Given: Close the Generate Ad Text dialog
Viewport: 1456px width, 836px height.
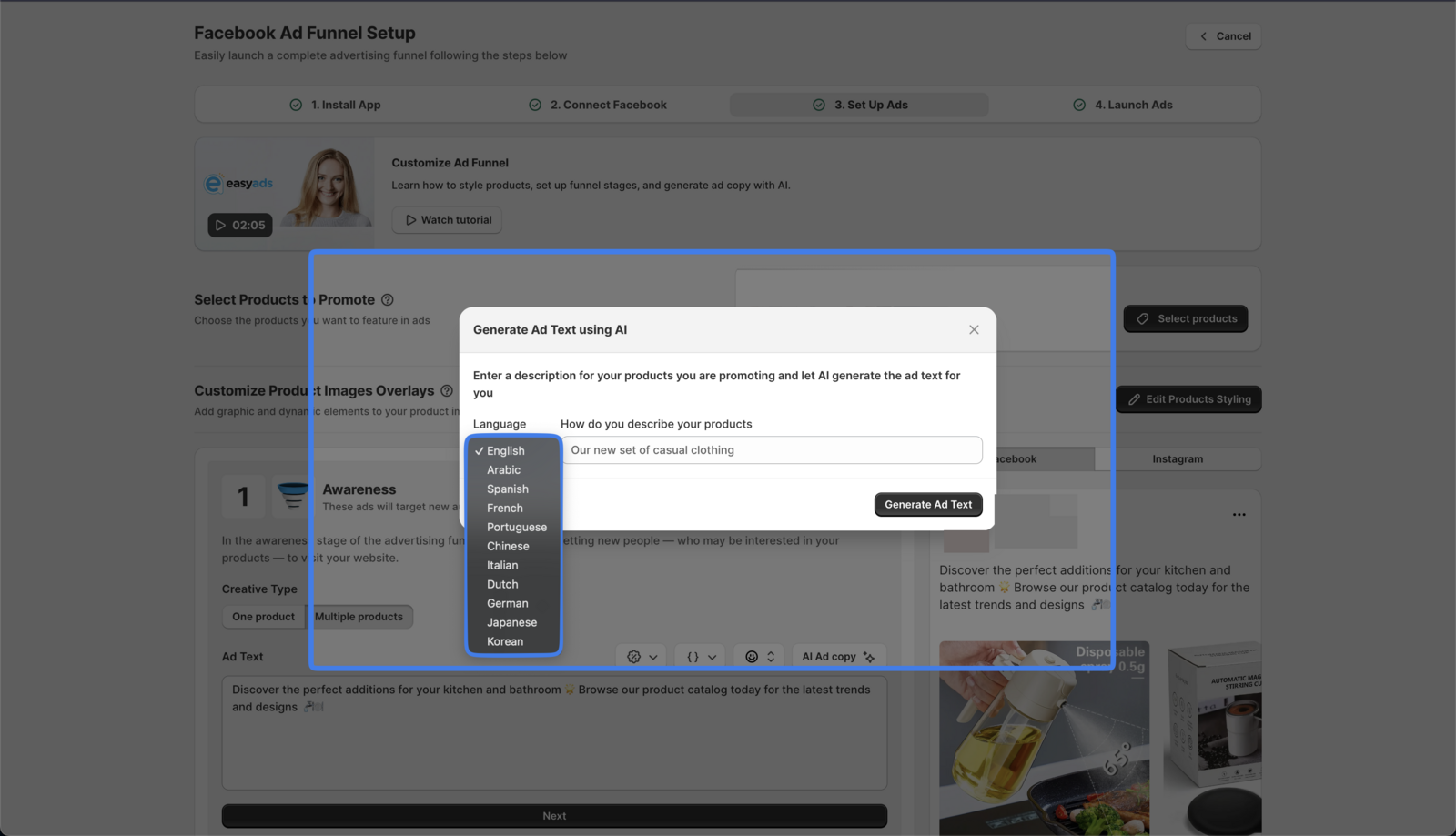Looking at the screenshot, I should 973,329.
